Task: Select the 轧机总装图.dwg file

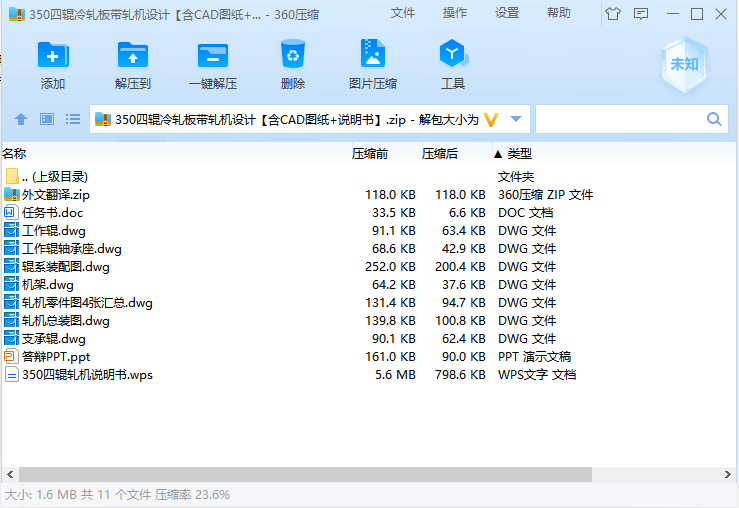Action: click(x=66, y=320)
